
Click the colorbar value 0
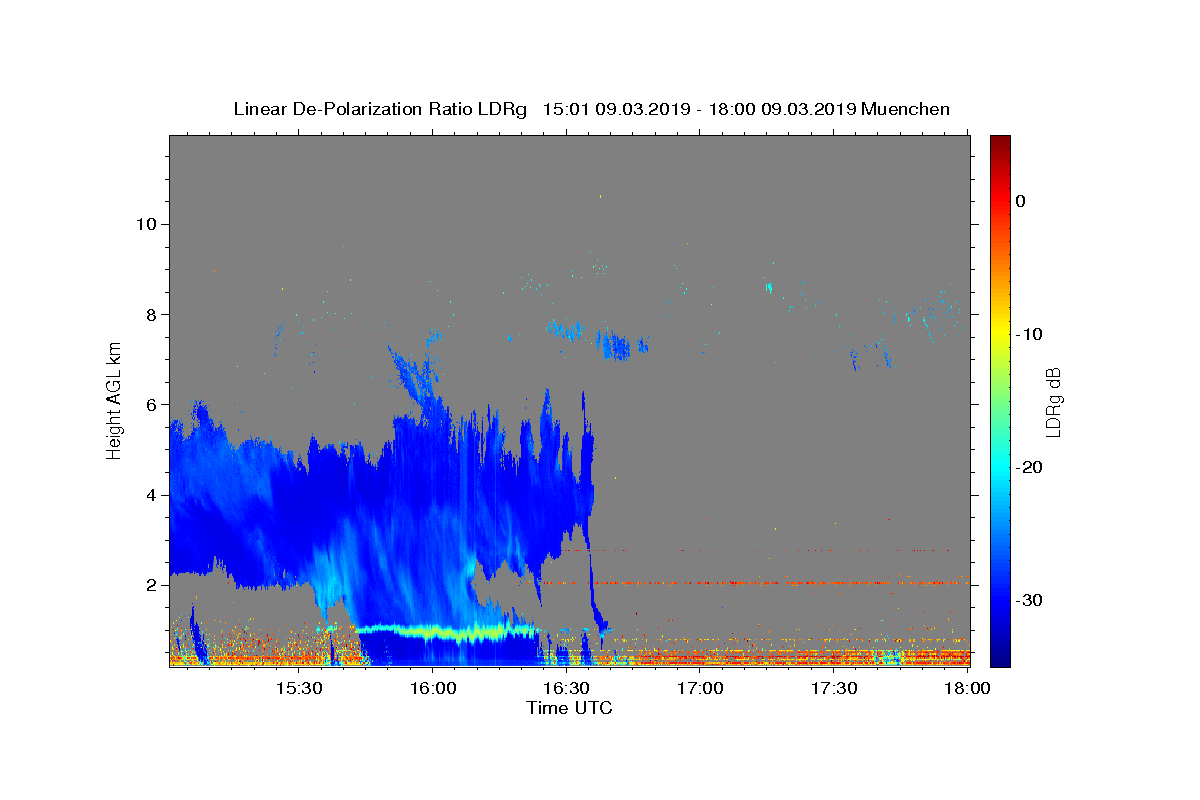1020,201
